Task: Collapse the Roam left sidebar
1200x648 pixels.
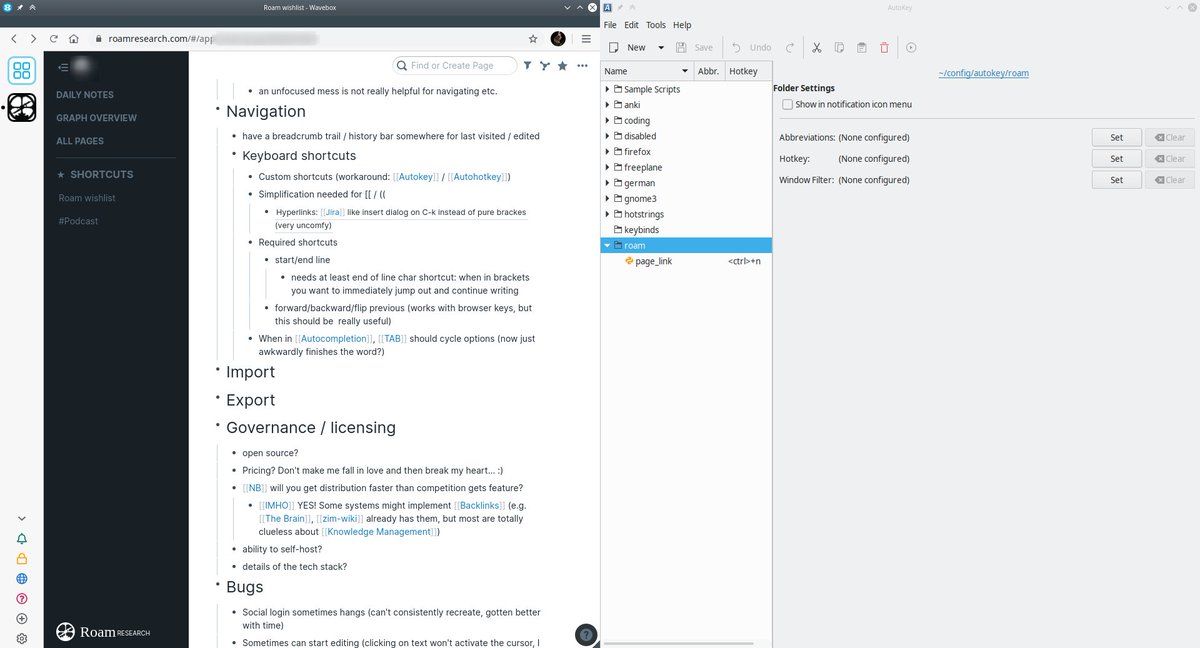Action: click(x=63, y=67)
